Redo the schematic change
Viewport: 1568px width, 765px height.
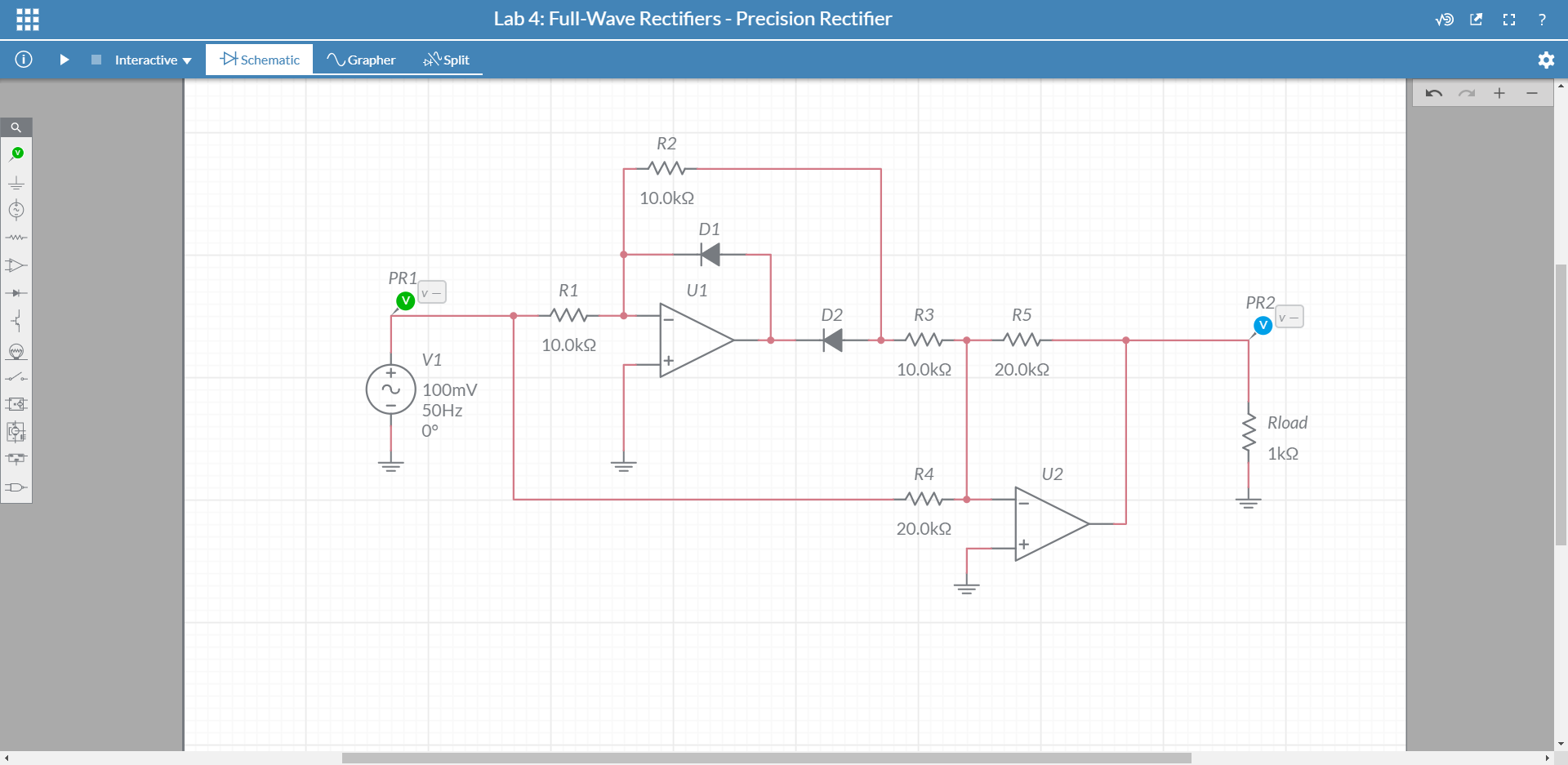(1467, 93)
